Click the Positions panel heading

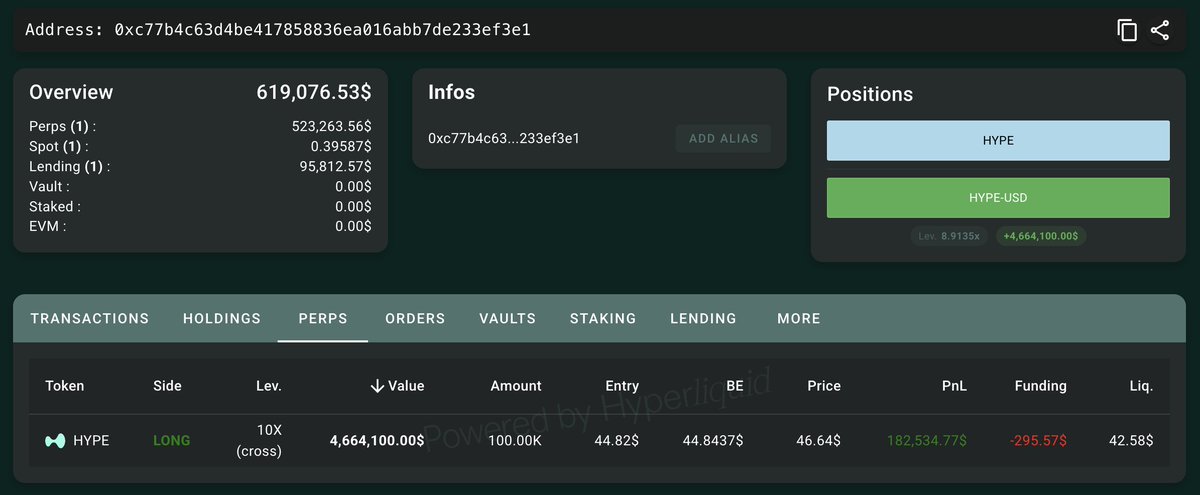click(870, 94)
